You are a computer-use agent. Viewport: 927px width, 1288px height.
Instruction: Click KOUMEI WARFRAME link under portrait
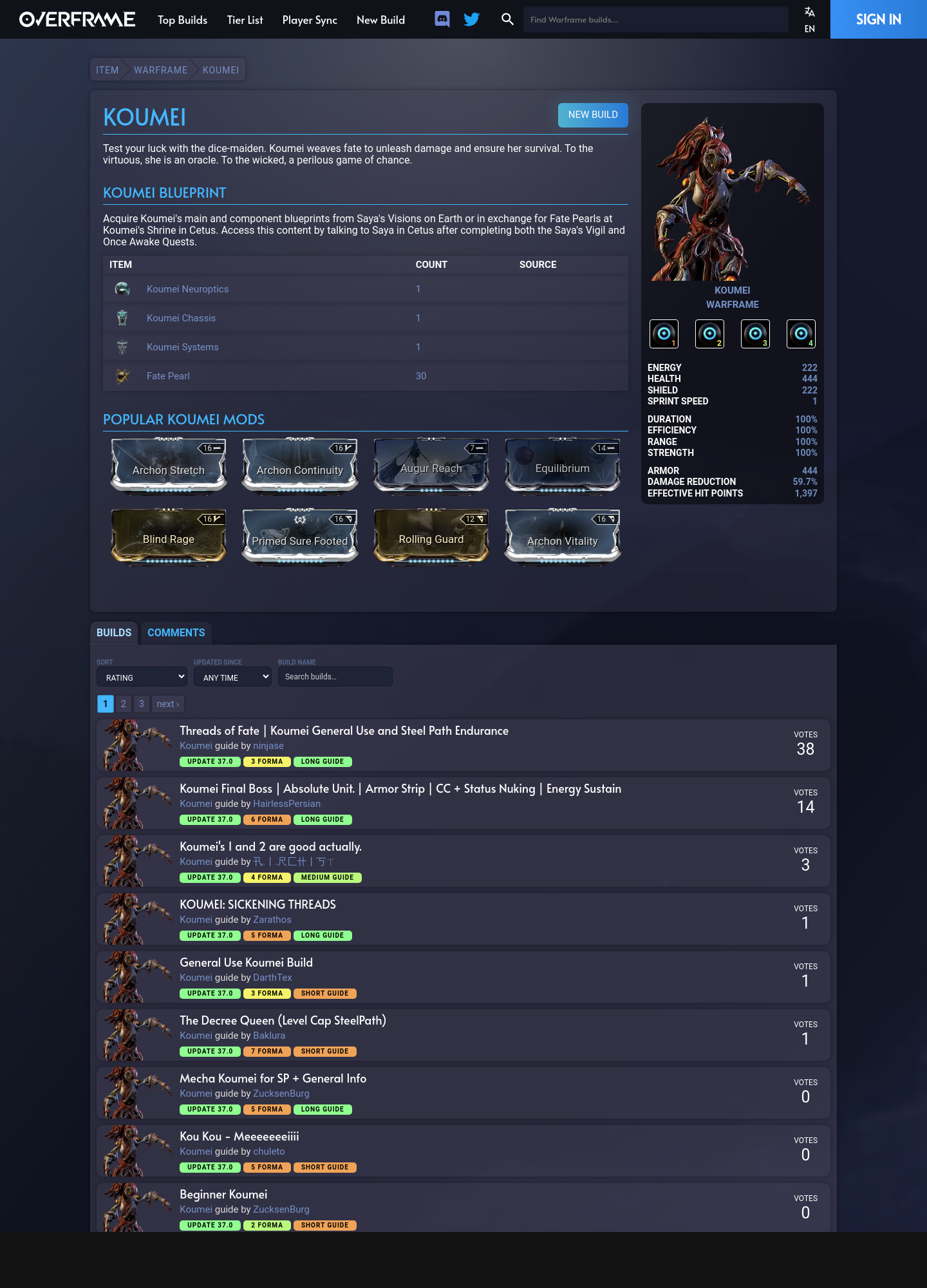pyautogui.click(x=733, y=298)
